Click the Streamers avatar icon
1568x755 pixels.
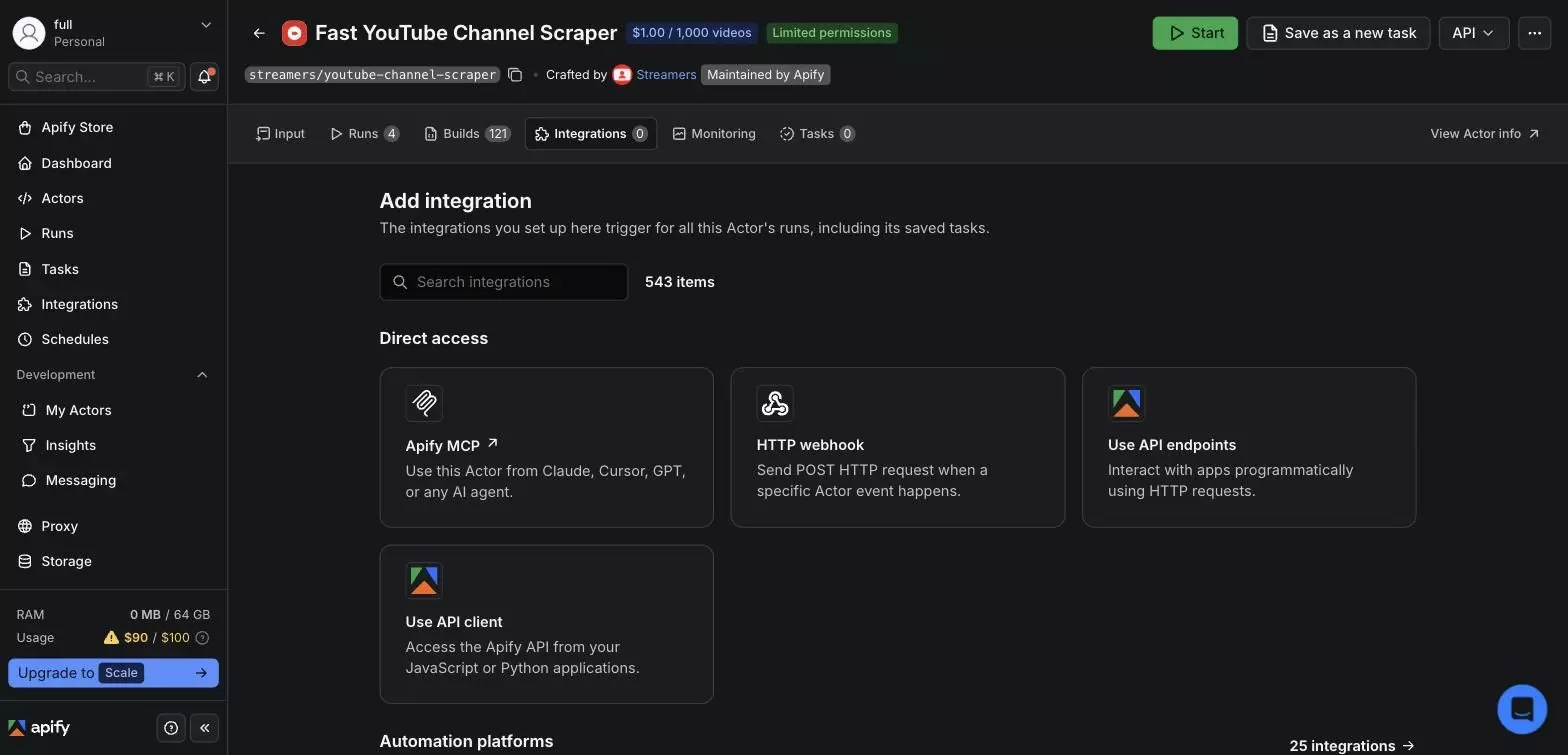click(622, 75)
